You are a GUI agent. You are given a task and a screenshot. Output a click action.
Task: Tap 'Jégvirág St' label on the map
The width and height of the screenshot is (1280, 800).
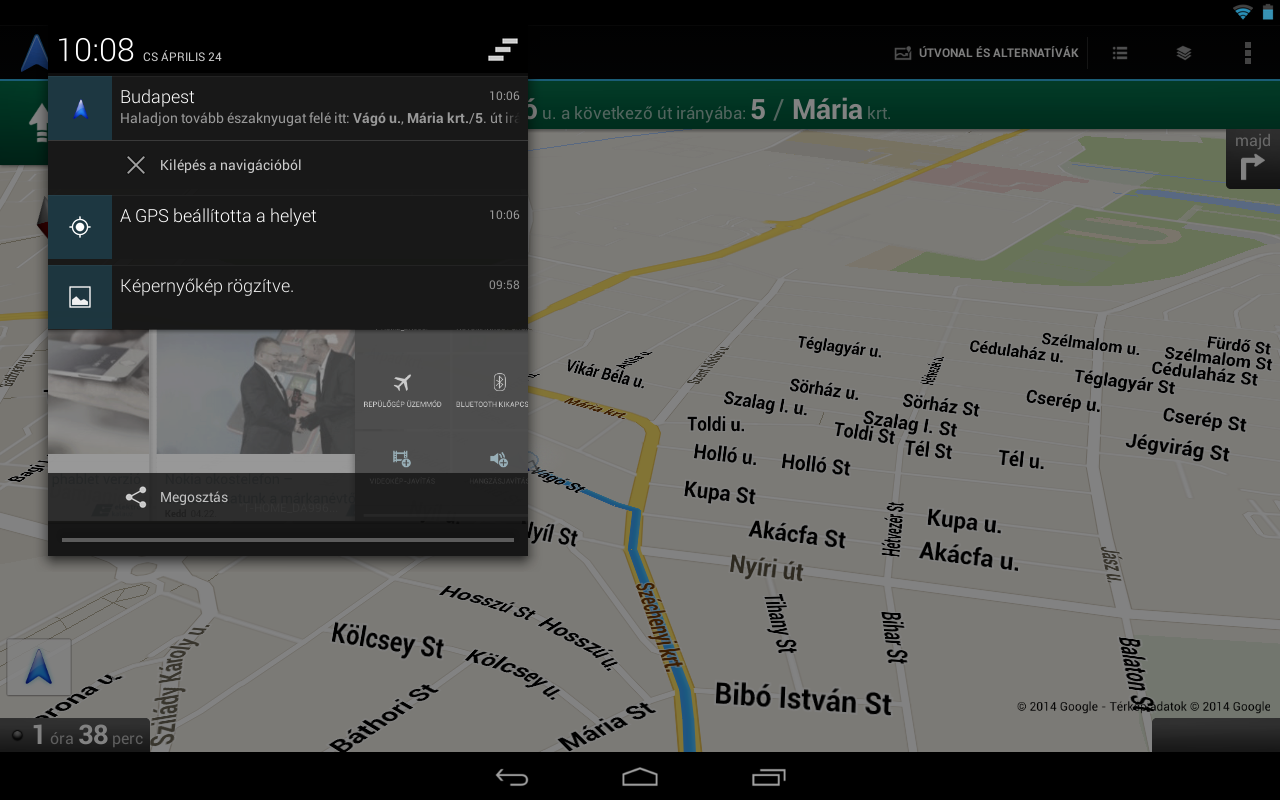coord(1177,446)
